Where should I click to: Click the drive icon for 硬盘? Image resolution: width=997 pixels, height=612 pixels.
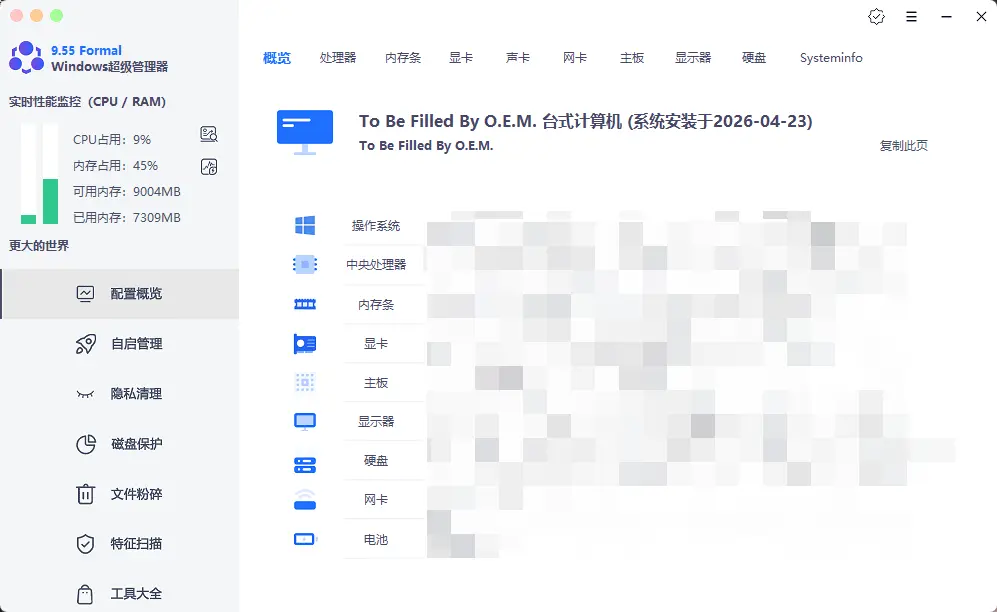[305, 465]
